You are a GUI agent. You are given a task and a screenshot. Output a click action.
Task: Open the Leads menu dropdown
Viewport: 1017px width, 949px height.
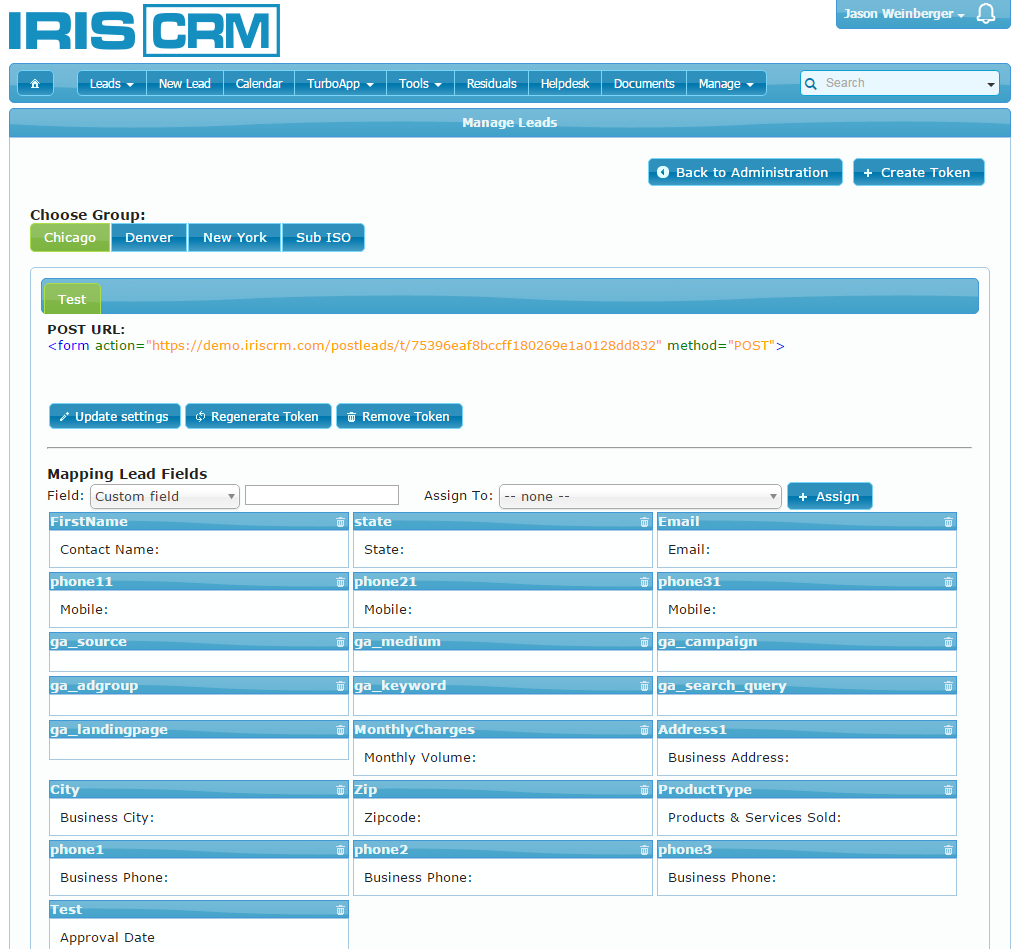click(111, 84)
